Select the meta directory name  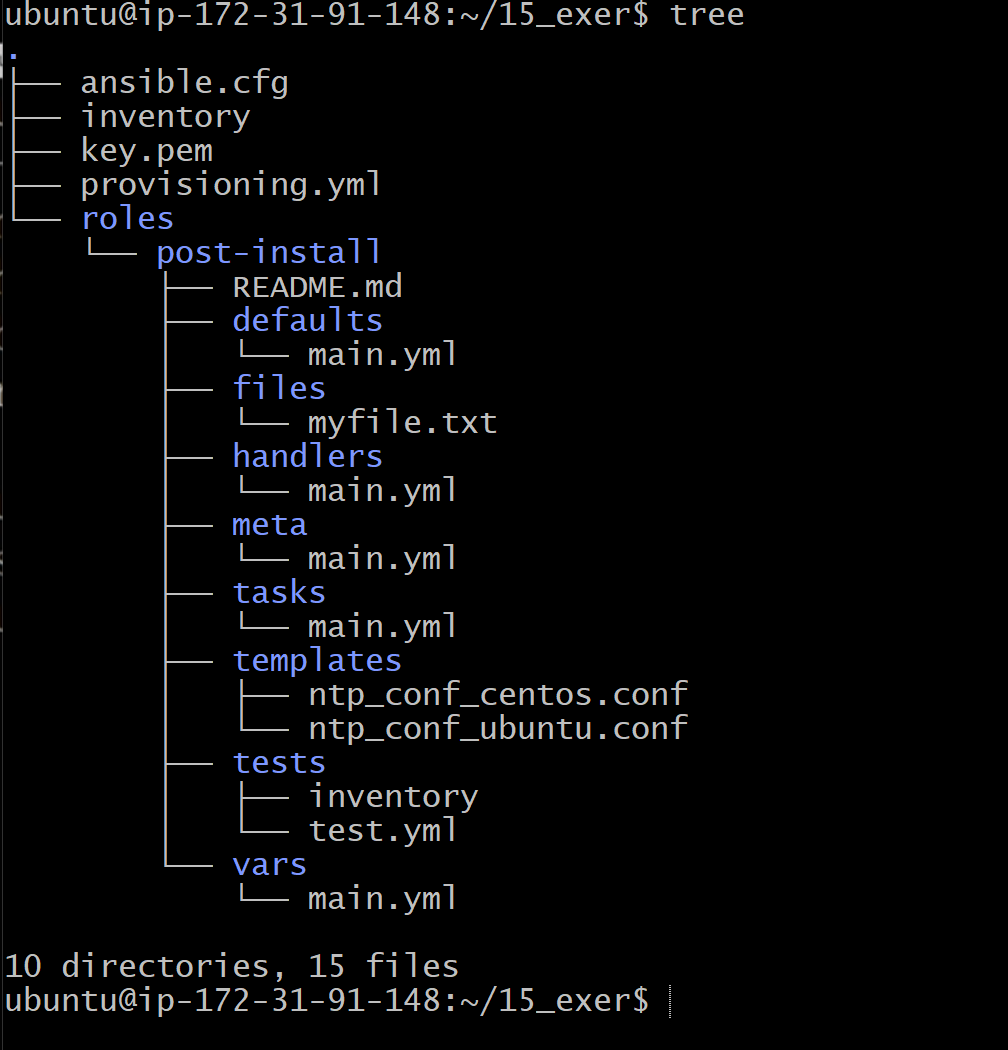270,525
